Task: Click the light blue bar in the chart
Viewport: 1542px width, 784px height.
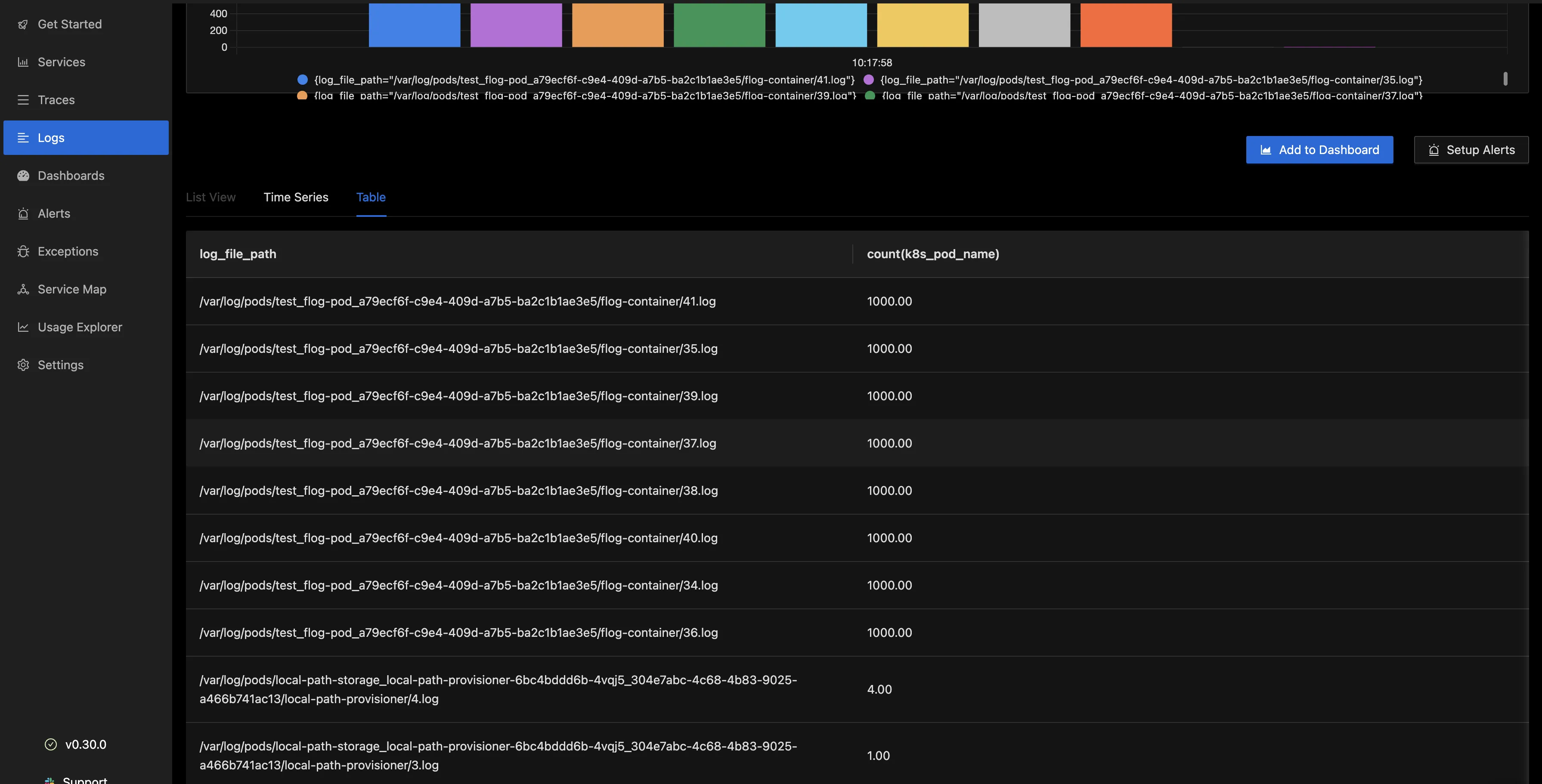Action: tap(821, 25)
